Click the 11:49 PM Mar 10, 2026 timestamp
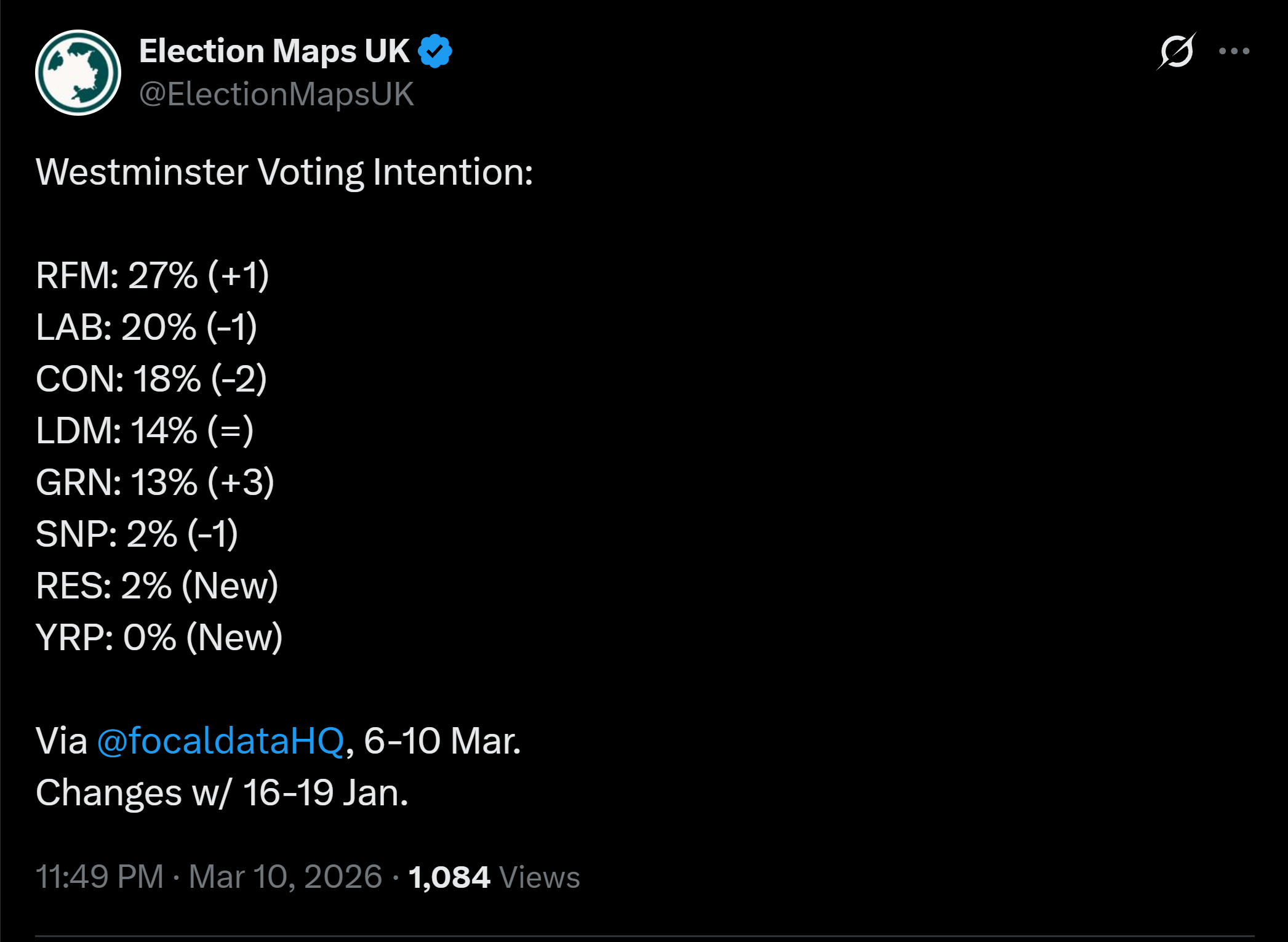Image resolution: width=1288 pixels, height=942 pixels. pyautogui.click(x=209, y=877)
